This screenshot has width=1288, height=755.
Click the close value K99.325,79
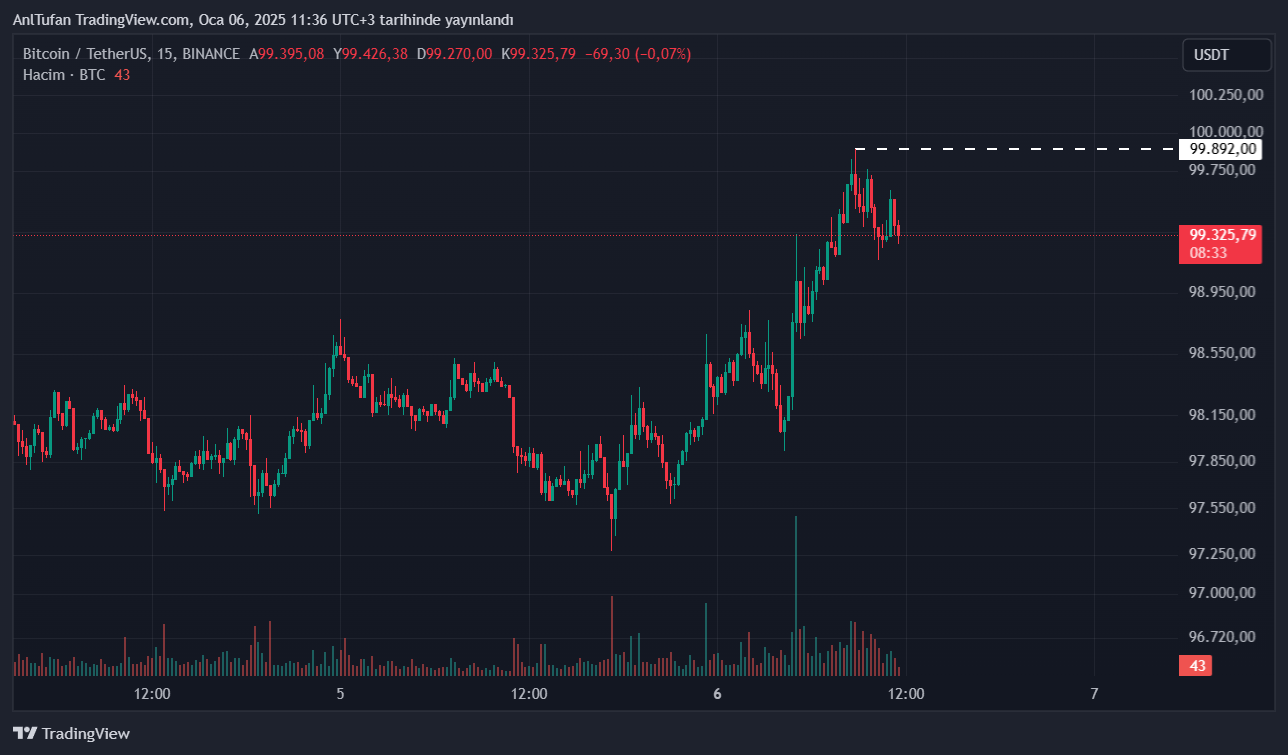(539, 54)
